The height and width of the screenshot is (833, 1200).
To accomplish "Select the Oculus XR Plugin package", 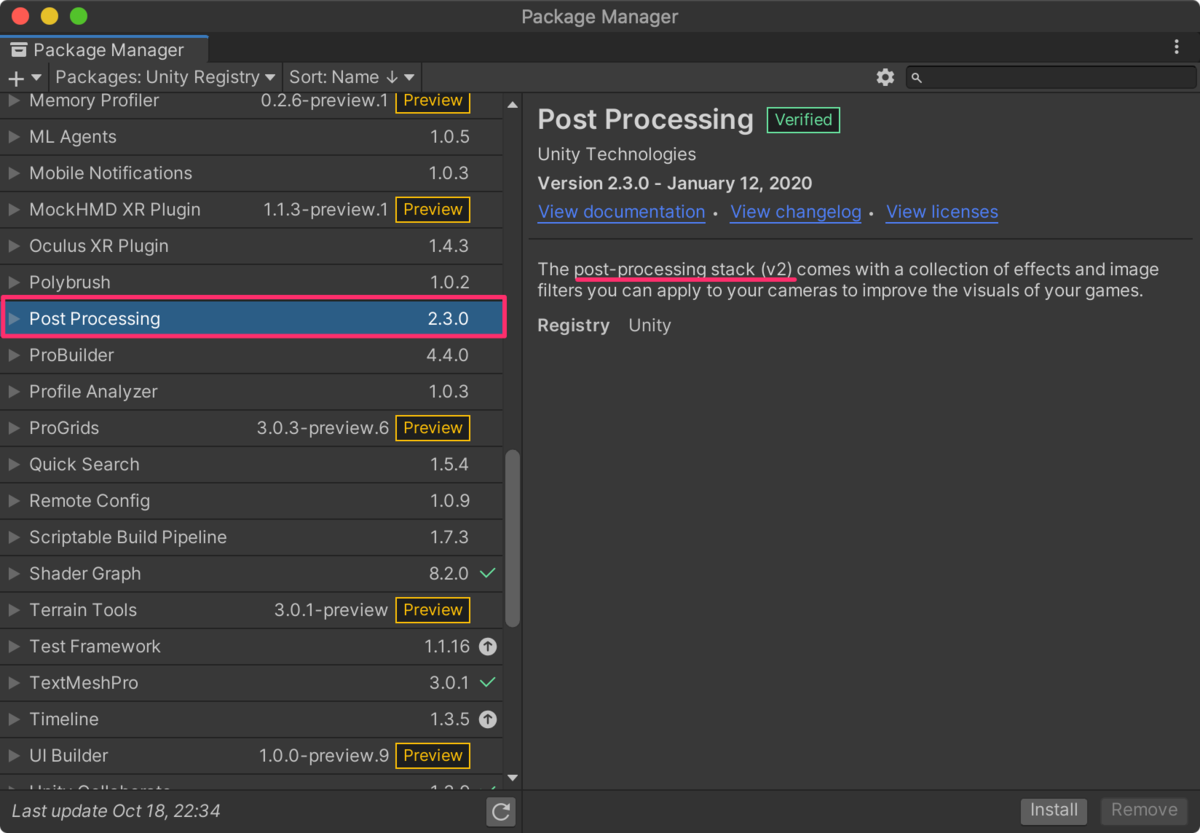I will point(251,246).
